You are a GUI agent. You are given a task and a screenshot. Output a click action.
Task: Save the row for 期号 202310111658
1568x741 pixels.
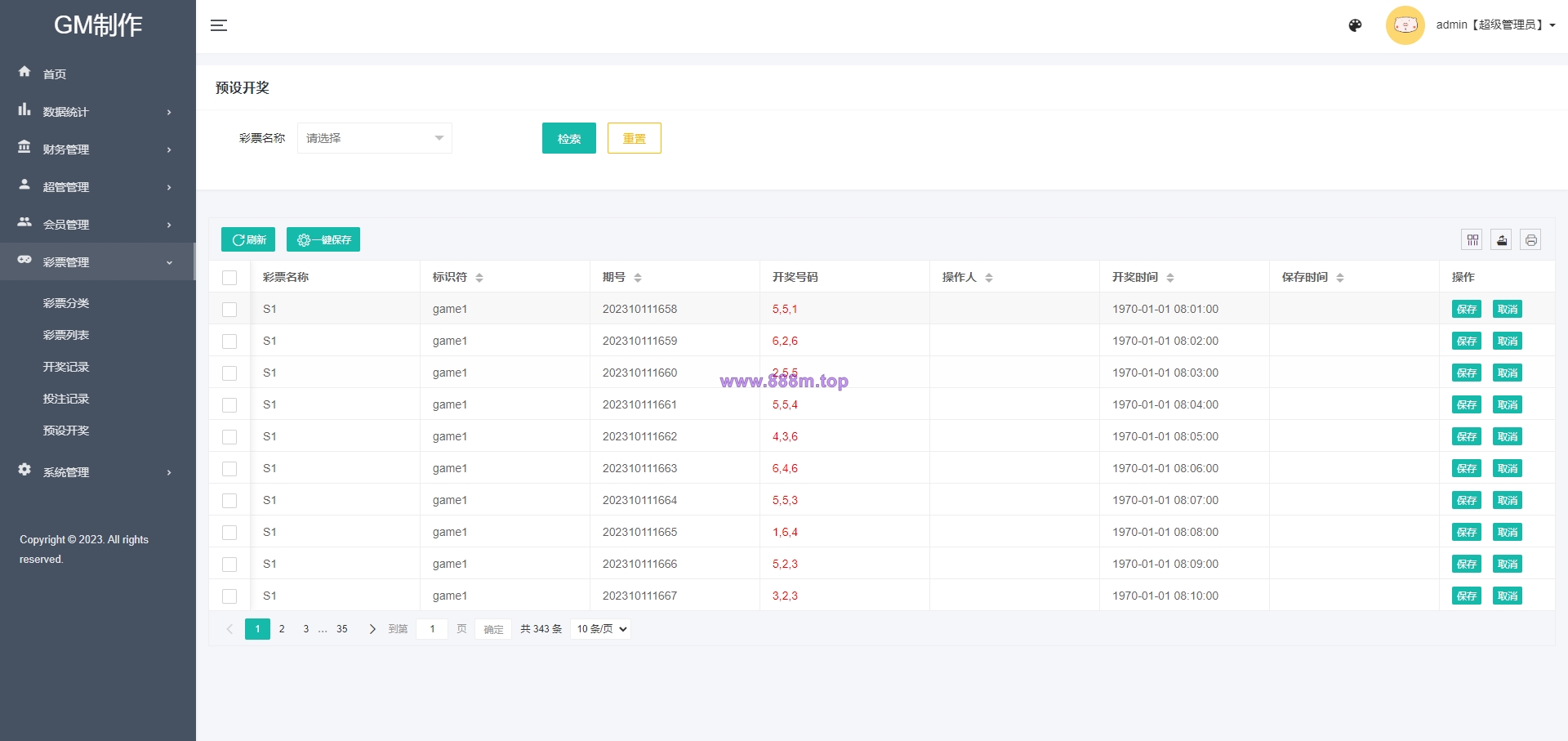1467,309
